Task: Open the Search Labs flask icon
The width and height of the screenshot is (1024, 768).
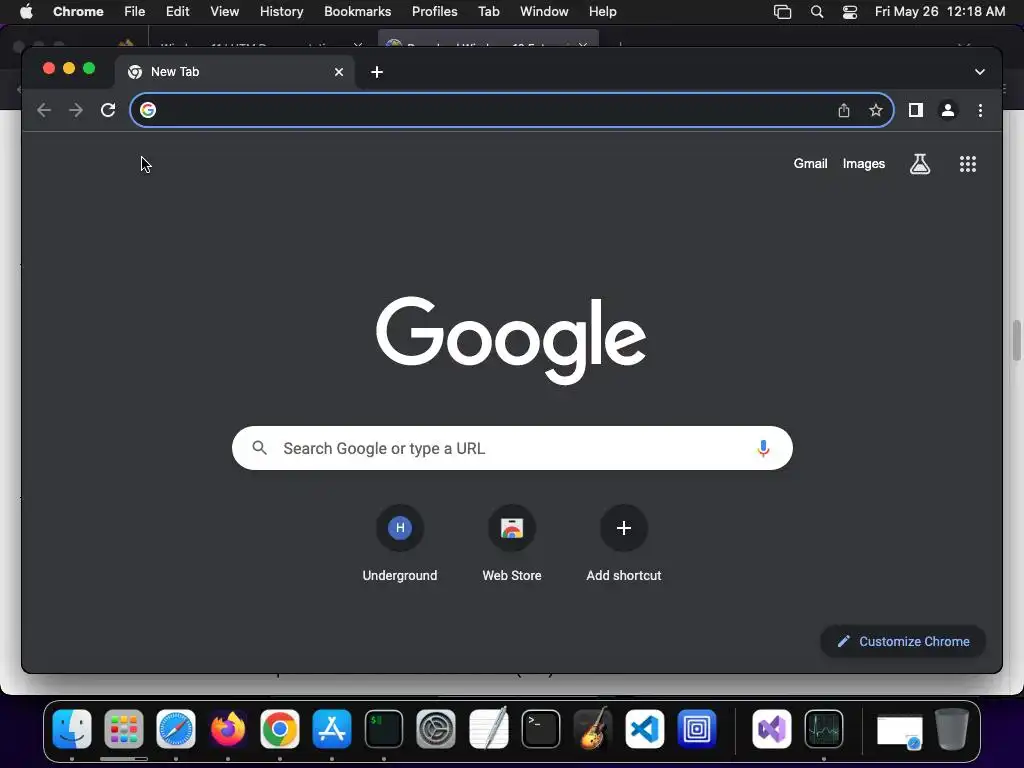Action: click(920, 164)
